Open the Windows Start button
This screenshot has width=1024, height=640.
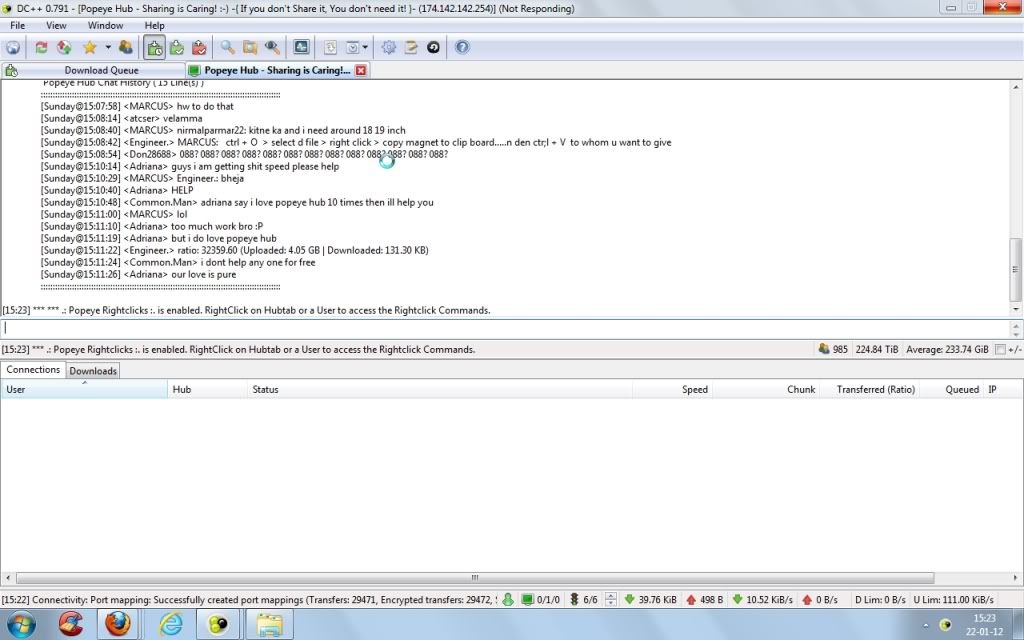[22, 624]
